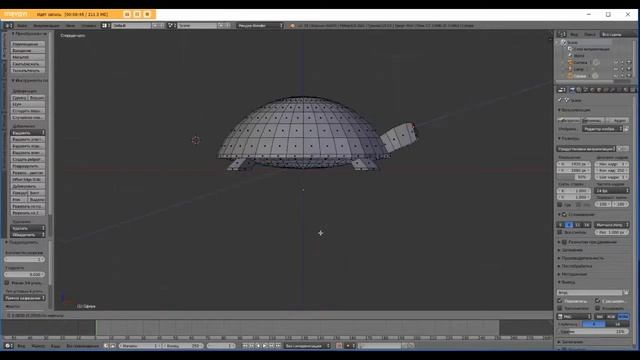The image size is (640, 360).
Task: Select 5 anti-aliasing samples
Action: [561, 225]
